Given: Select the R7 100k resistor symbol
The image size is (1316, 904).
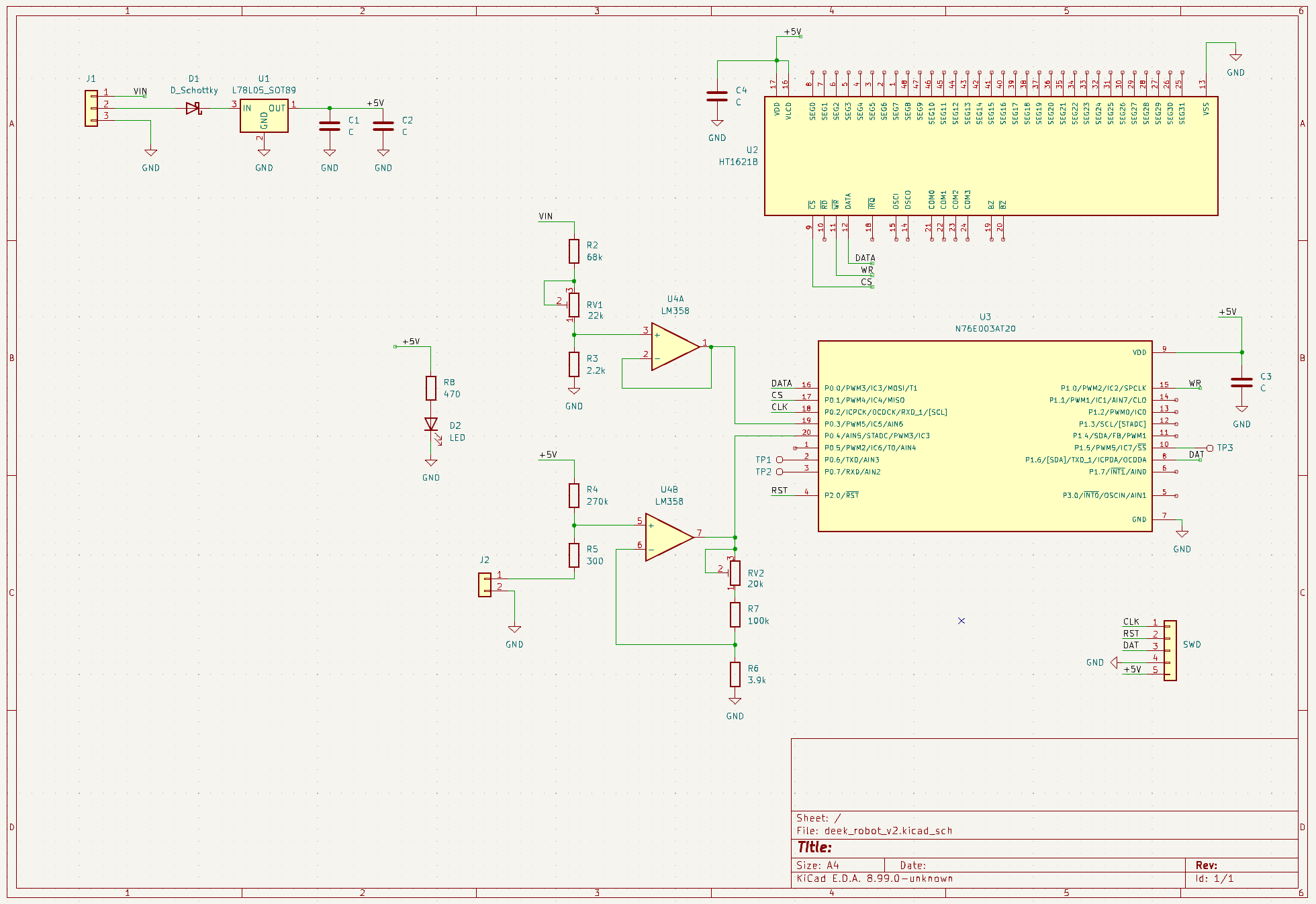Looking at the screenshot, I should 735,615.
